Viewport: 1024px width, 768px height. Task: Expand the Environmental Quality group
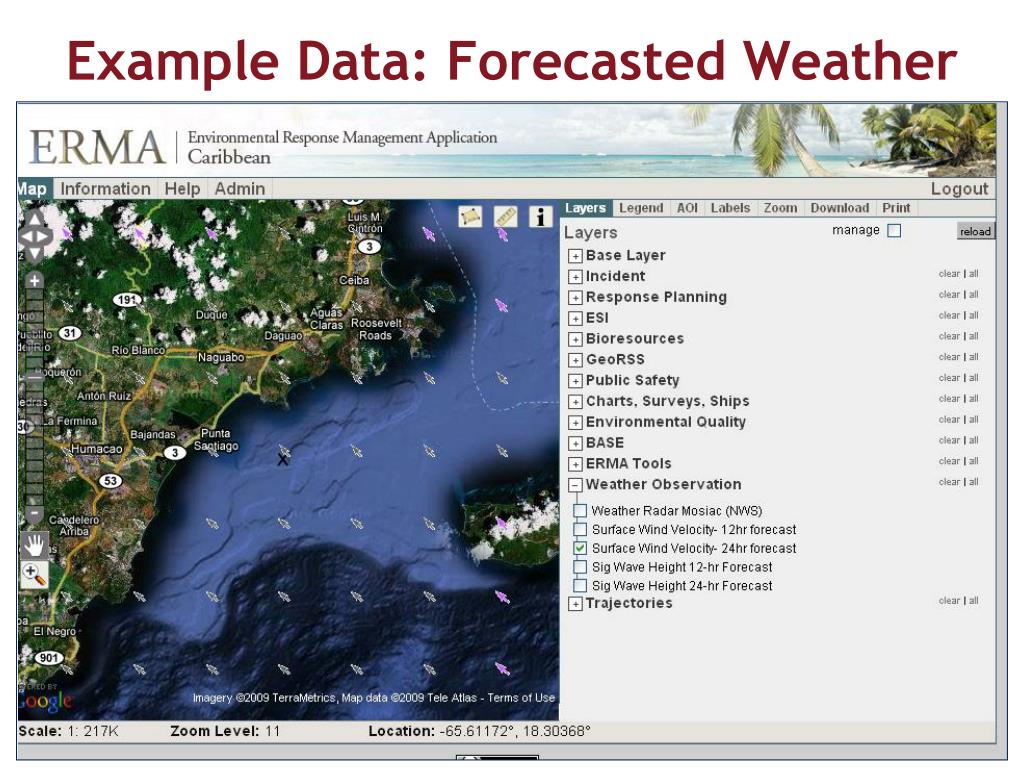pyautogui.click(x=575, y=423)
